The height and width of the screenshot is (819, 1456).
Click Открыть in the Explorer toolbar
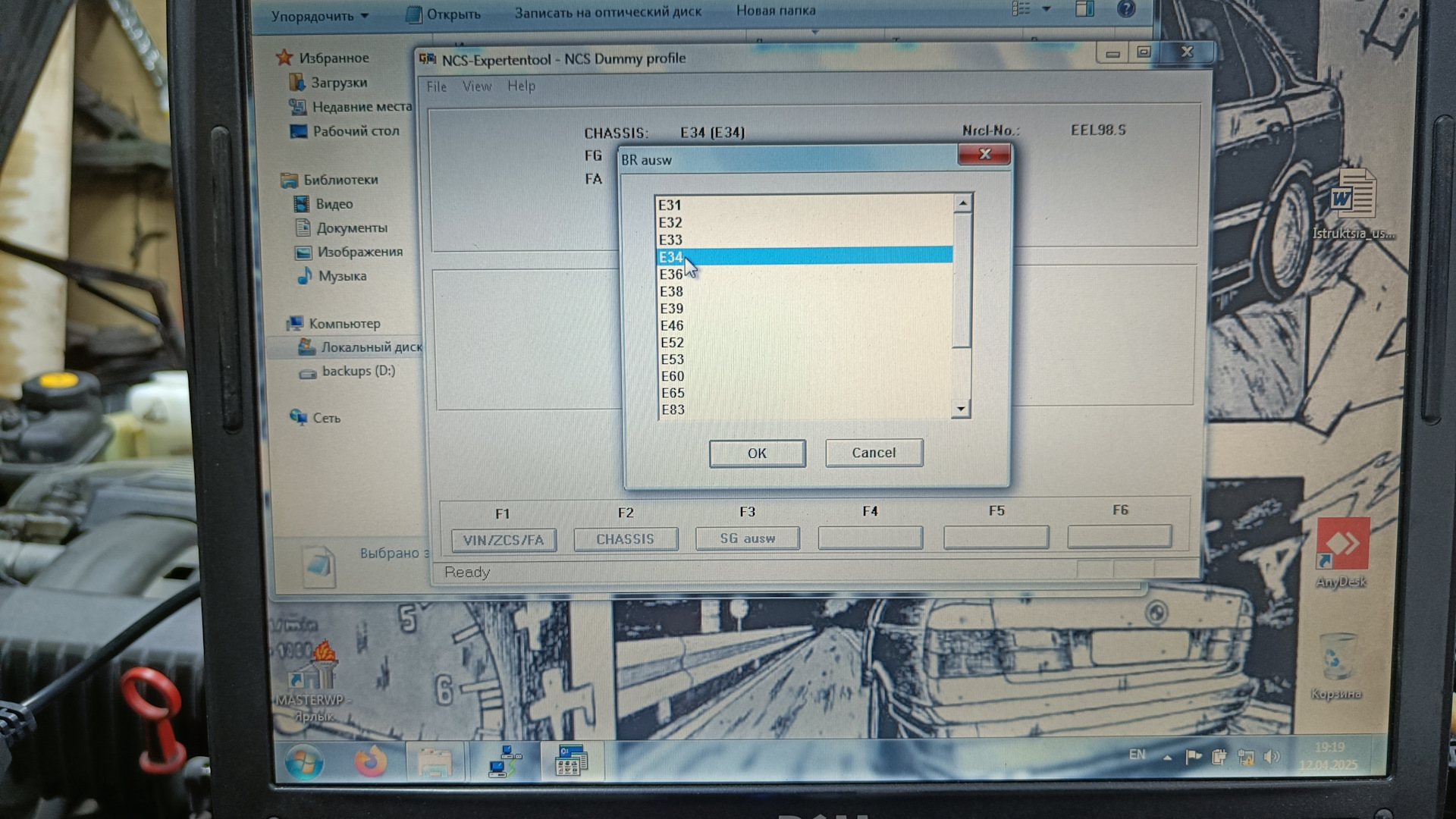pos(444,14)
